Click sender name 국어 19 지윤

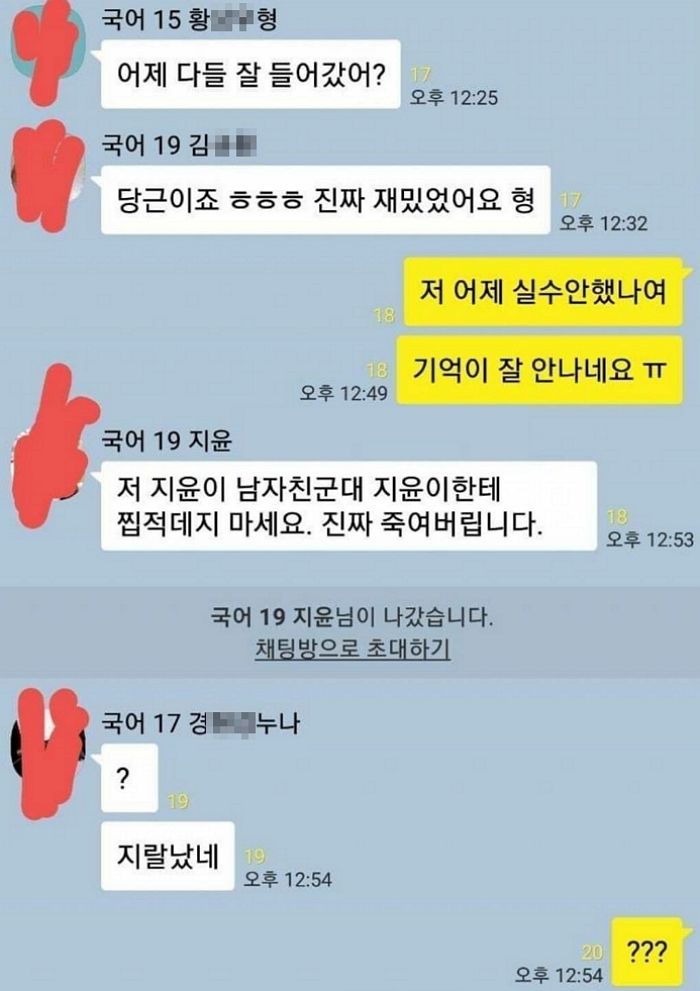(x=167, y=440)
